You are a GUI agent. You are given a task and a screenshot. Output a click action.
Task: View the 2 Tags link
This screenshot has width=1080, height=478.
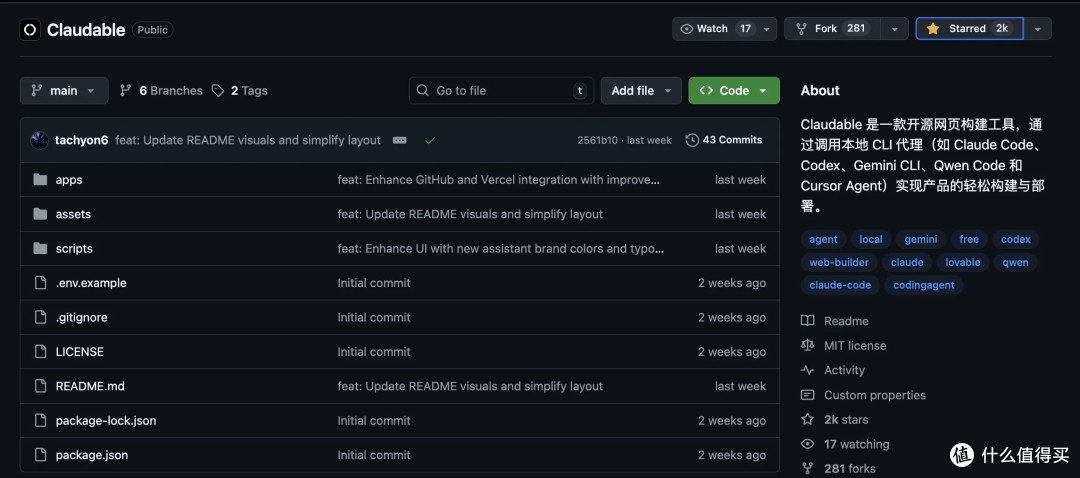(x=240, y=90)
